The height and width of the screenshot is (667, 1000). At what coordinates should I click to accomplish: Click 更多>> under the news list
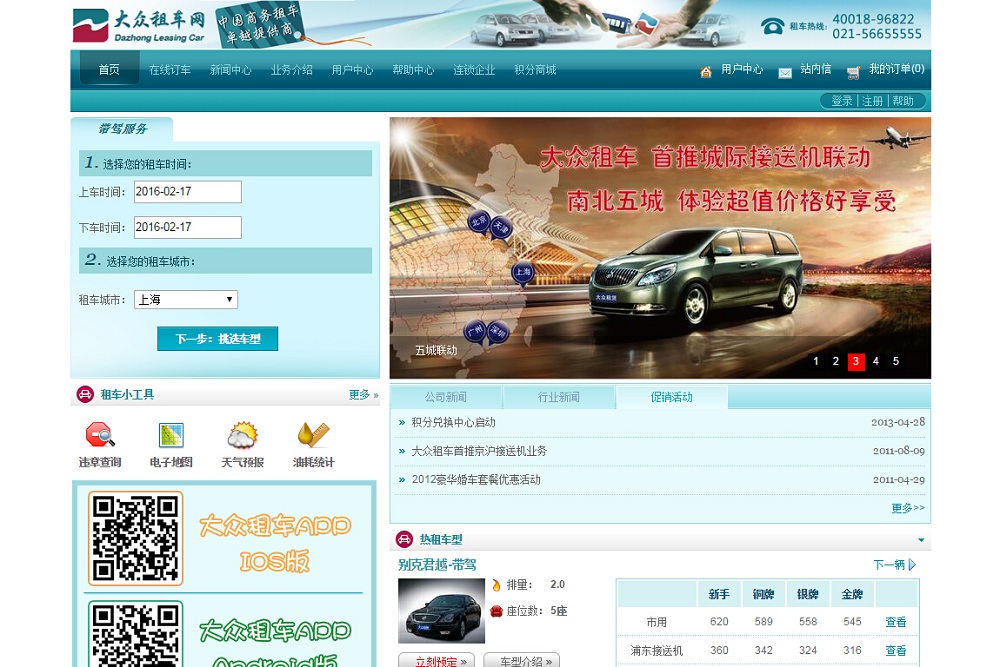pos(908,508)
